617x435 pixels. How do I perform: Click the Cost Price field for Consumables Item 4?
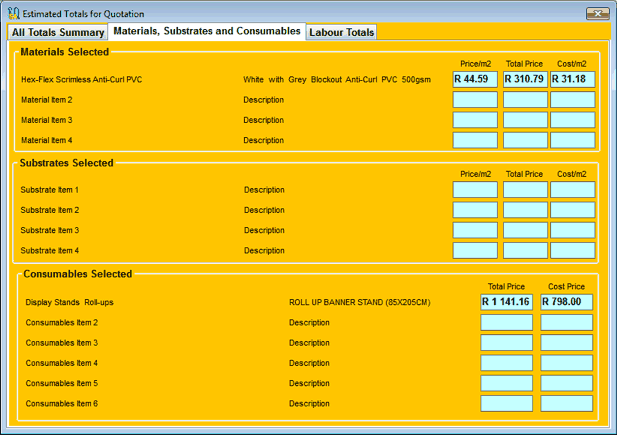click(566, 363)
